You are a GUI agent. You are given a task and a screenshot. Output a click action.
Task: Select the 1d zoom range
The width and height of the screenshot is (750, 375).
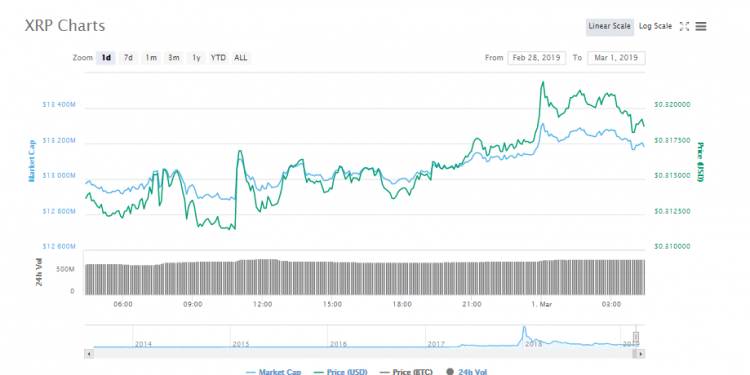coord(106,58)
